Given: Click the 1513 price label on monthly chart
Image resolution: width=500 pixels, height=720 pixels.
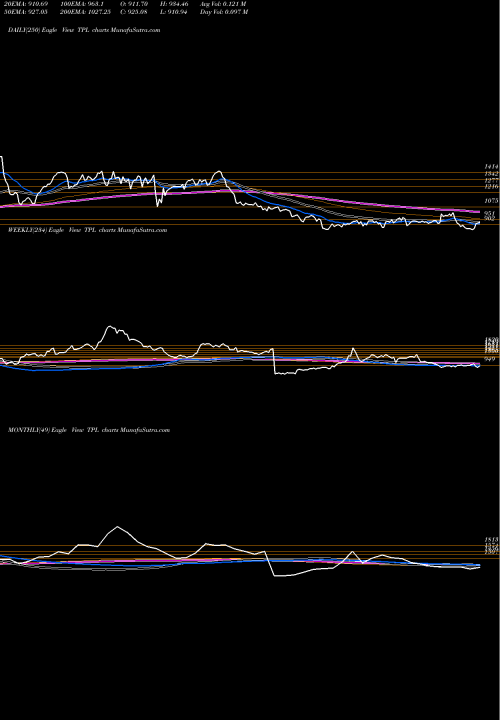Looking at the screenshot, I should click(x=491, y=540).
